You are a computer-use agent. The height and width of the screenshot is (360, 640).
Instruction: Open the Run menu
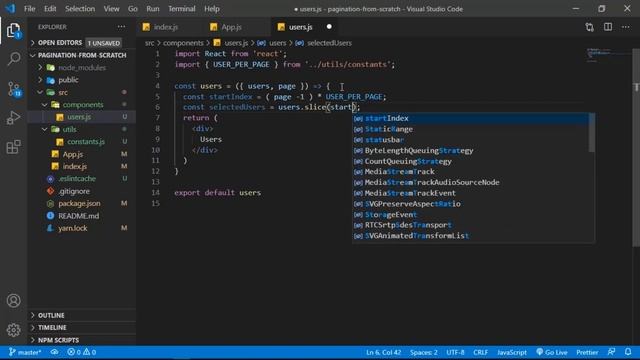[153, 9]
